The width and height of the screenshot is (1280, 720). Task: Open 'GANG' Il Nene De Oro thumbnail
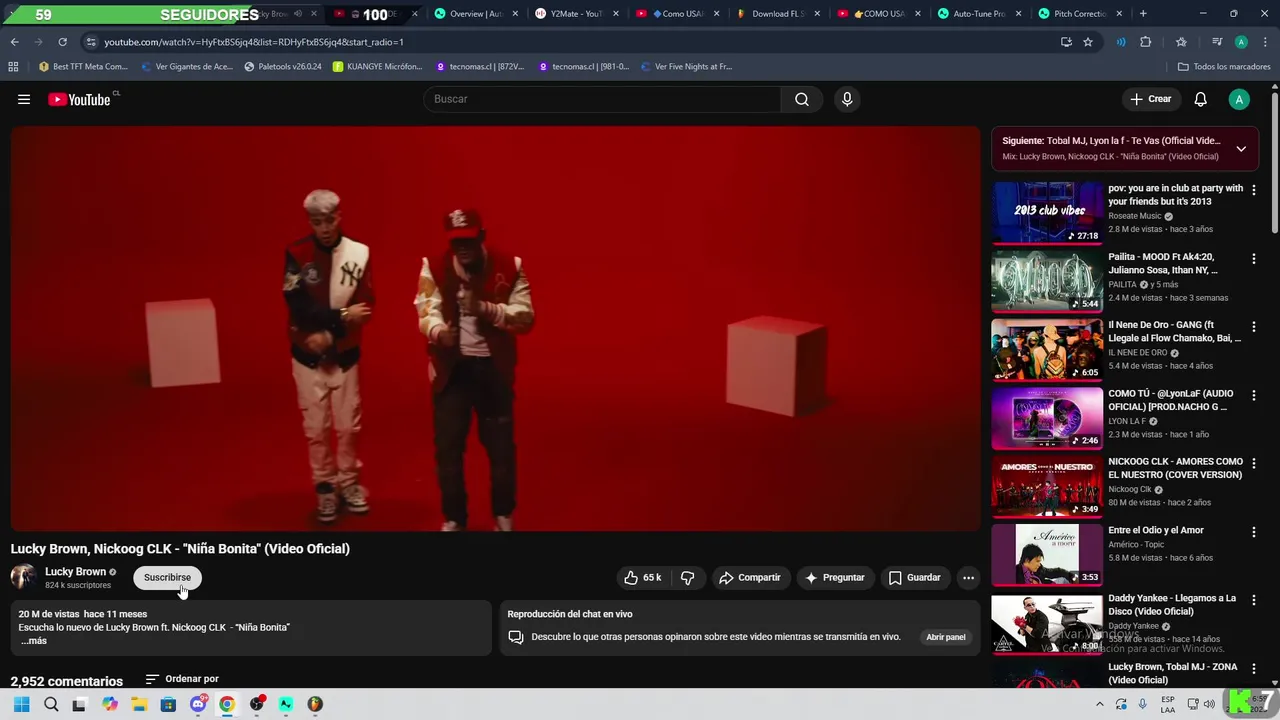1047,349
